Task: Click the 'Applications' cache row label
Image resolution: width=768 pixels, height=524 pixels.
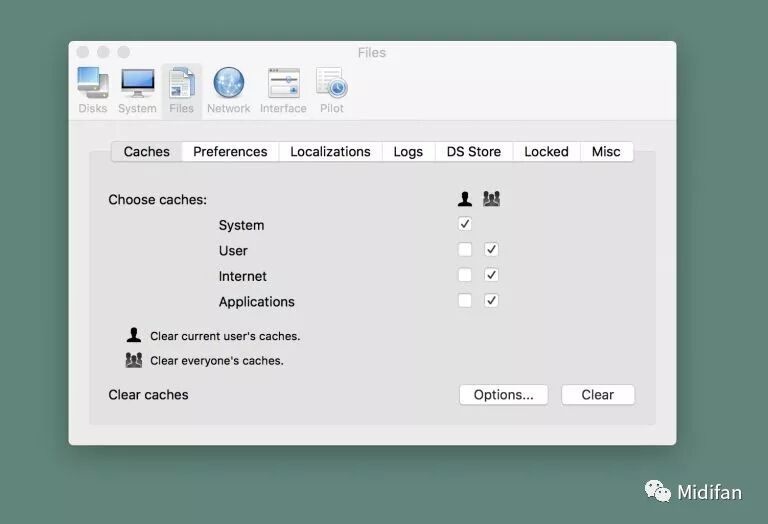Action: click(257, 302)
